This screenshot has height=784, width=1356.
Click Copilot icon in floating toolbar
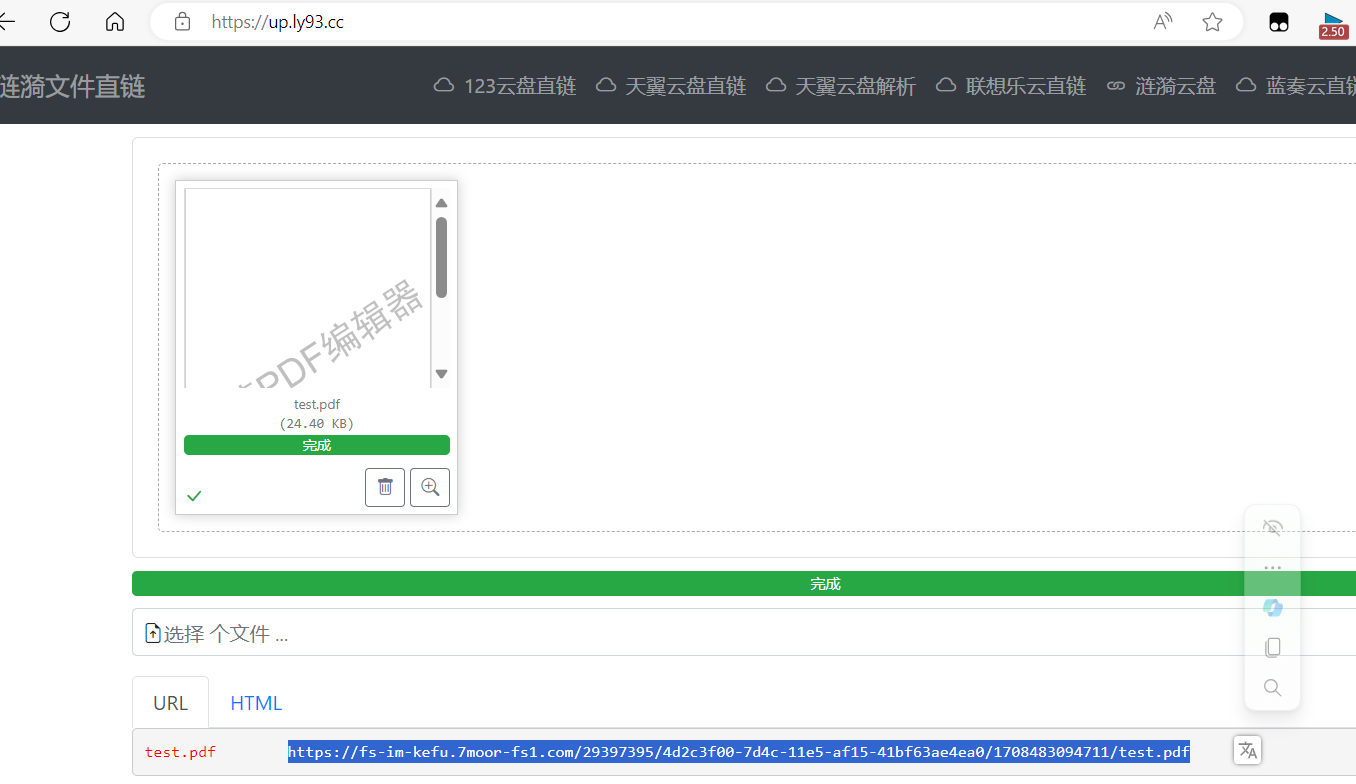click(1272, 608)
